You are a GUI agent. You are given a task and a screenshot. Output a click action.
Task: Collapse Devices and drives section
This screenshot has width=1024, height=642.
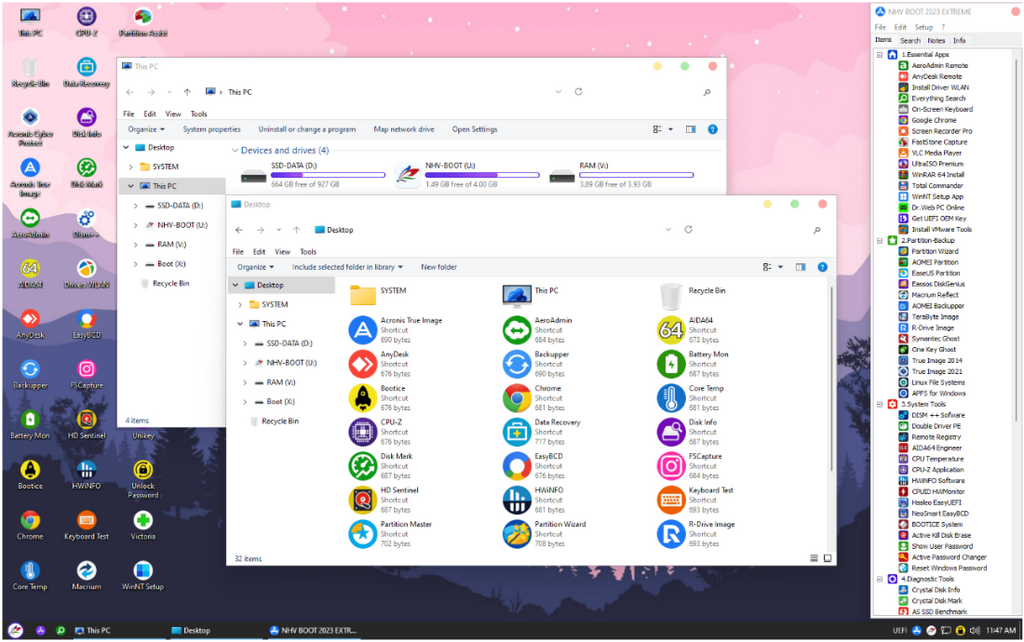coord(235,150)
